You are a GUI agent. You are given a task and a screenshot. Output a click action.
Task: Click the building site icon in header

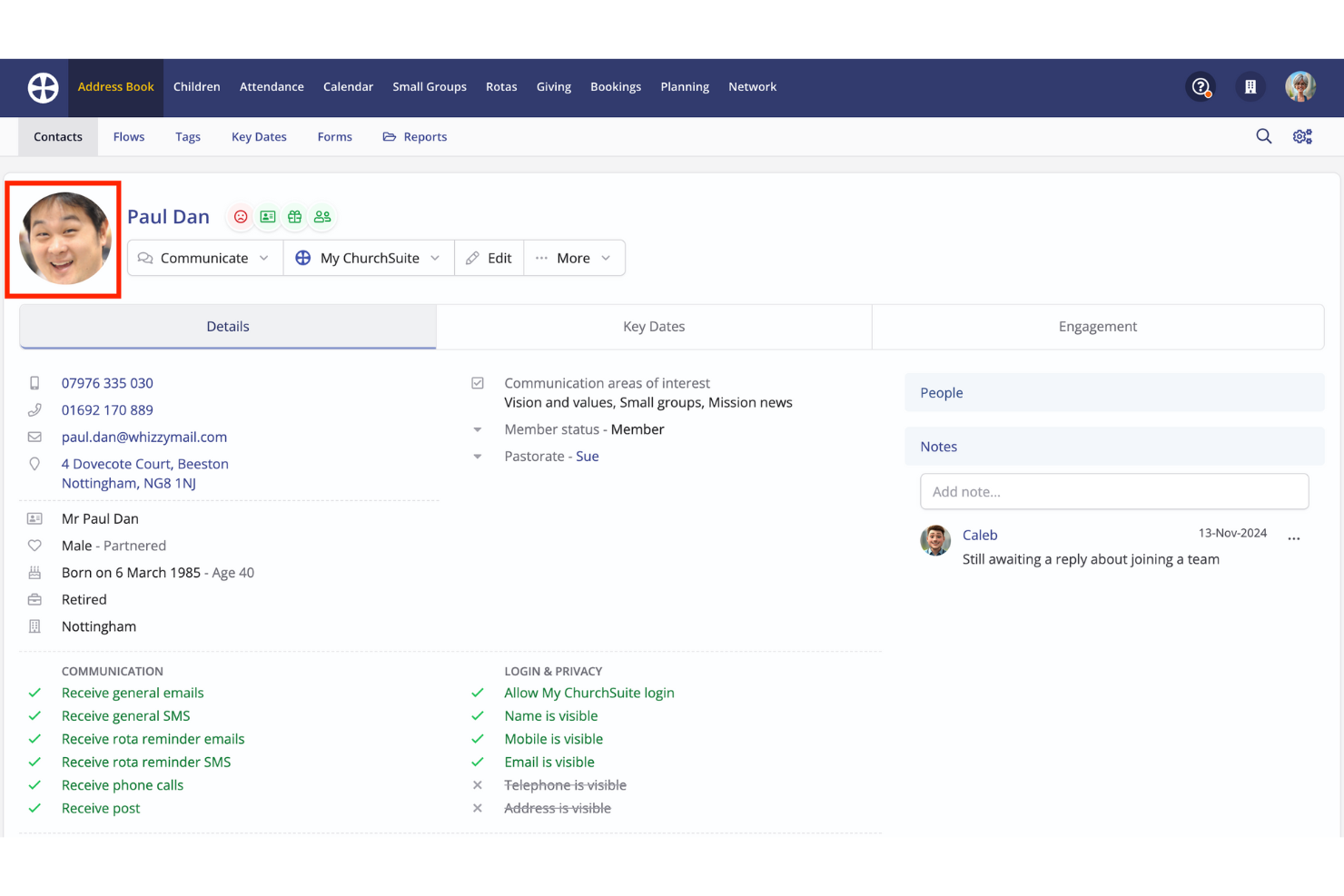click(1250, 87)
